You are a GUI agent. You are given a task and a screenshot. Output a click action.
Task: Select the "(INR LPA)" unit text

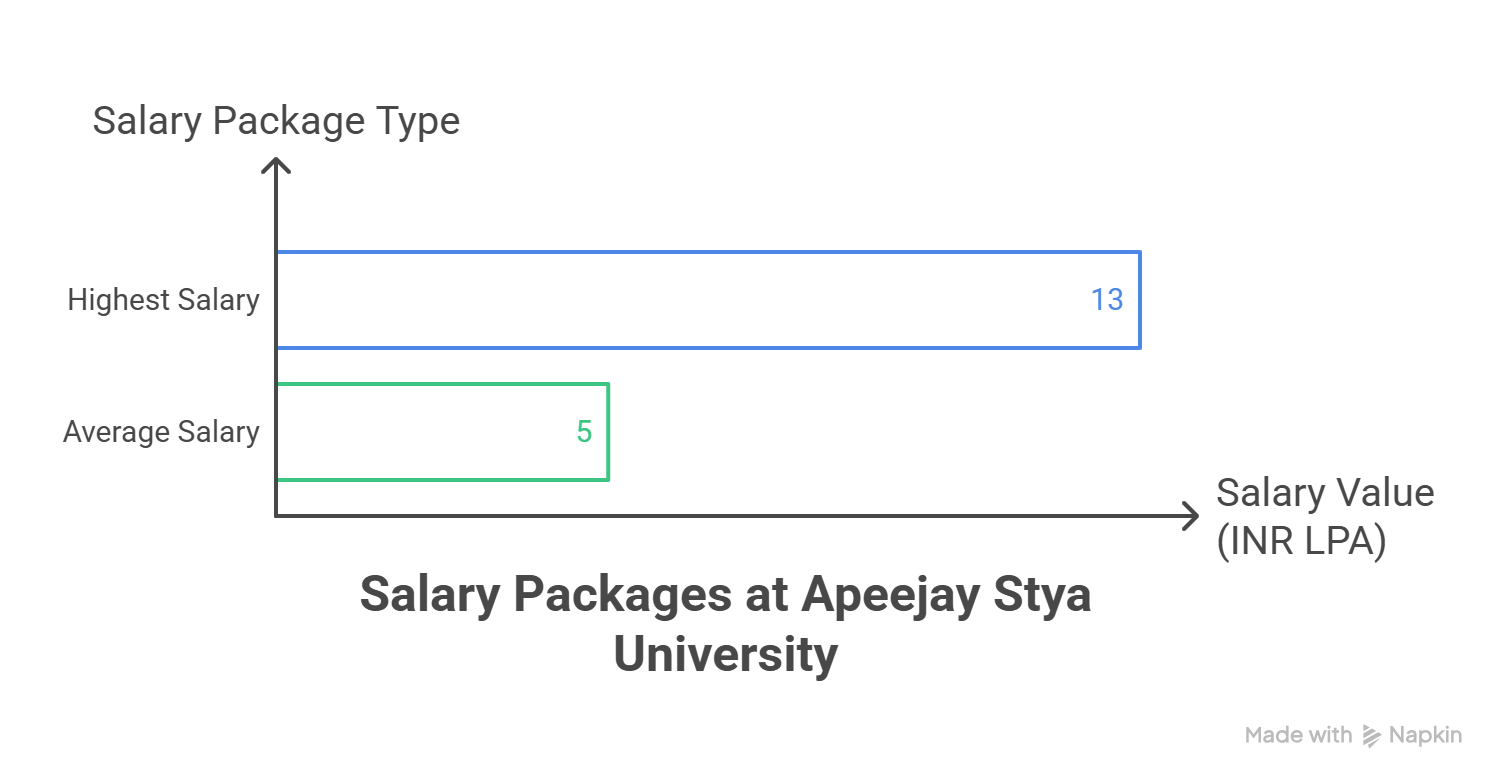pos(1301,542)
